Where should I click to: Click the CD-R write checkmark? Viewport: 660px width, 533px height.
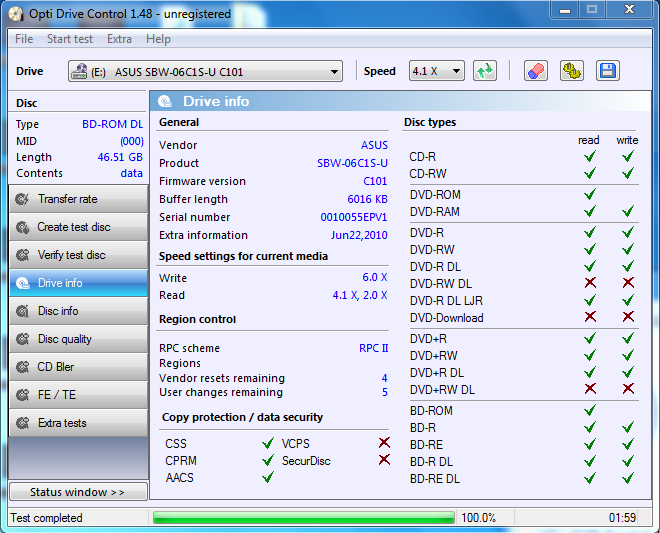click(x=628, y=156)
